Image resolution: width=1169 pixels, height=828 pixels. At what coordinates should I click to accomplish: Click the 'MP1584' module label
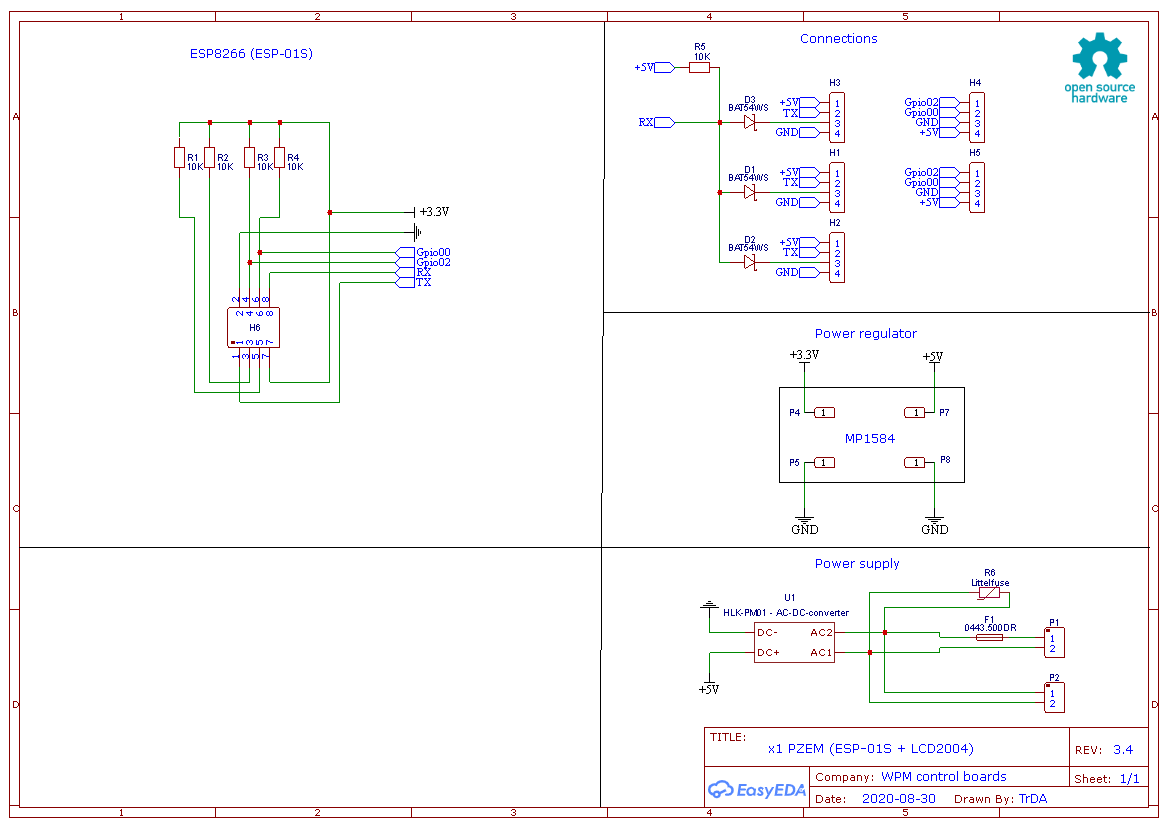click(x=870, y=439)
